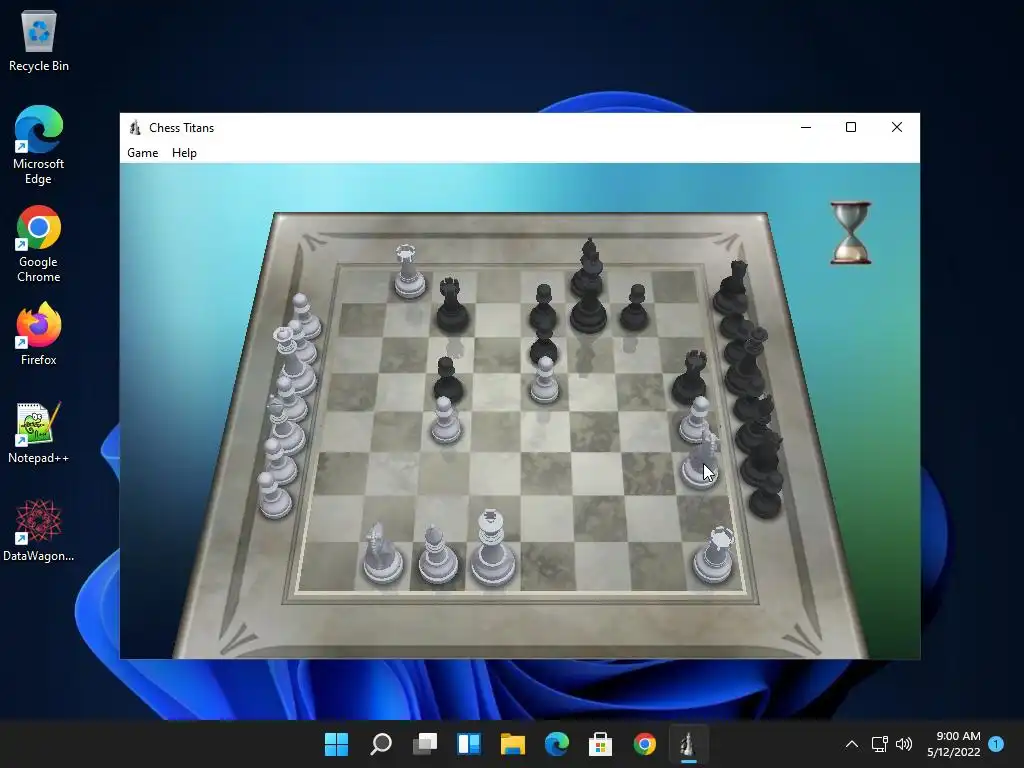Open the Help menu in Chess Titans
Image resolution: width=1024 pixels, height=768 pixels.
(184, 153)
